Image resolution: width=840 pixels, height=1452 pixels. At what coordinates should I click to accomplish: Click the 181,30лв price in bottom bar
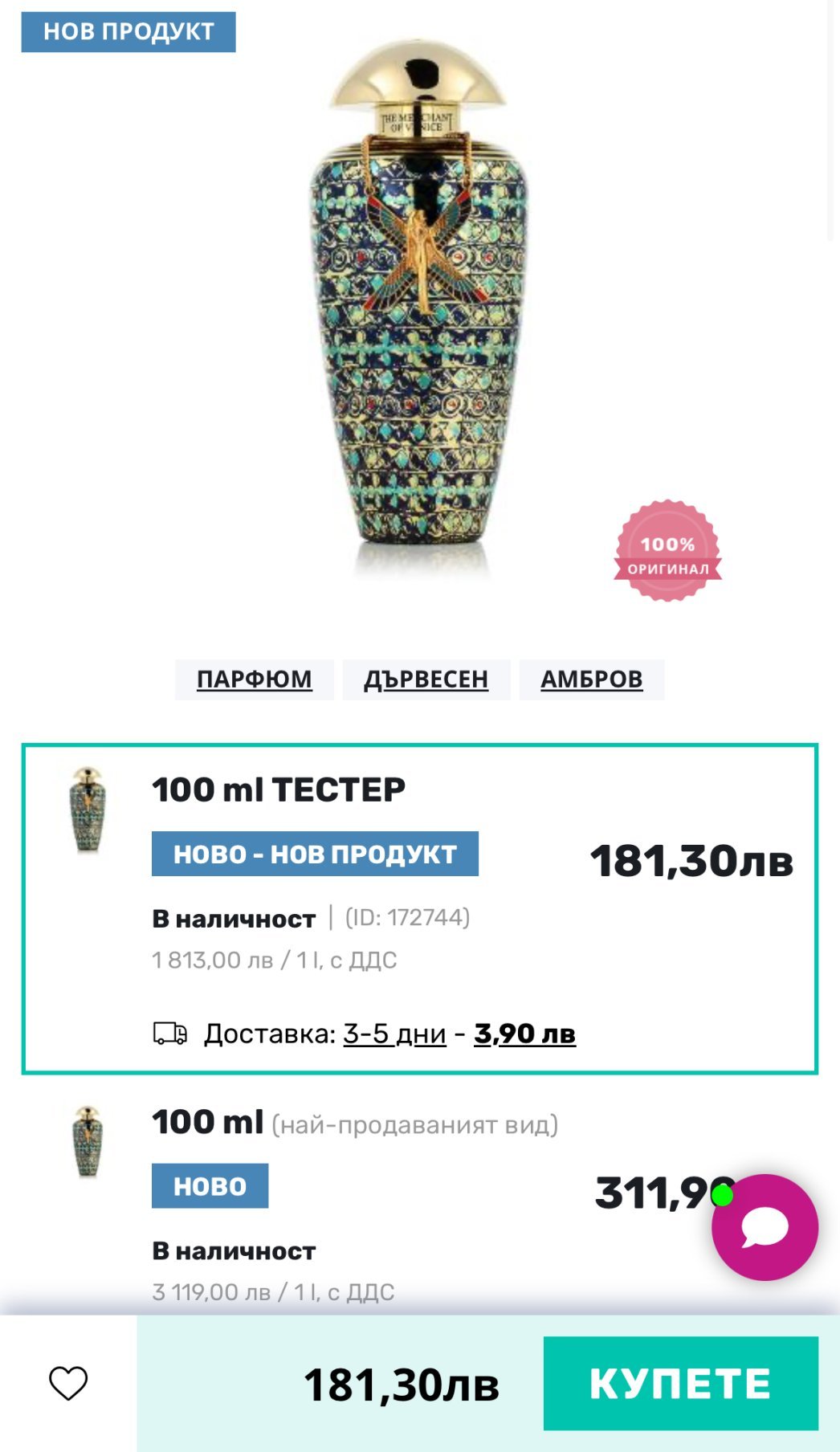(401, 1385)
